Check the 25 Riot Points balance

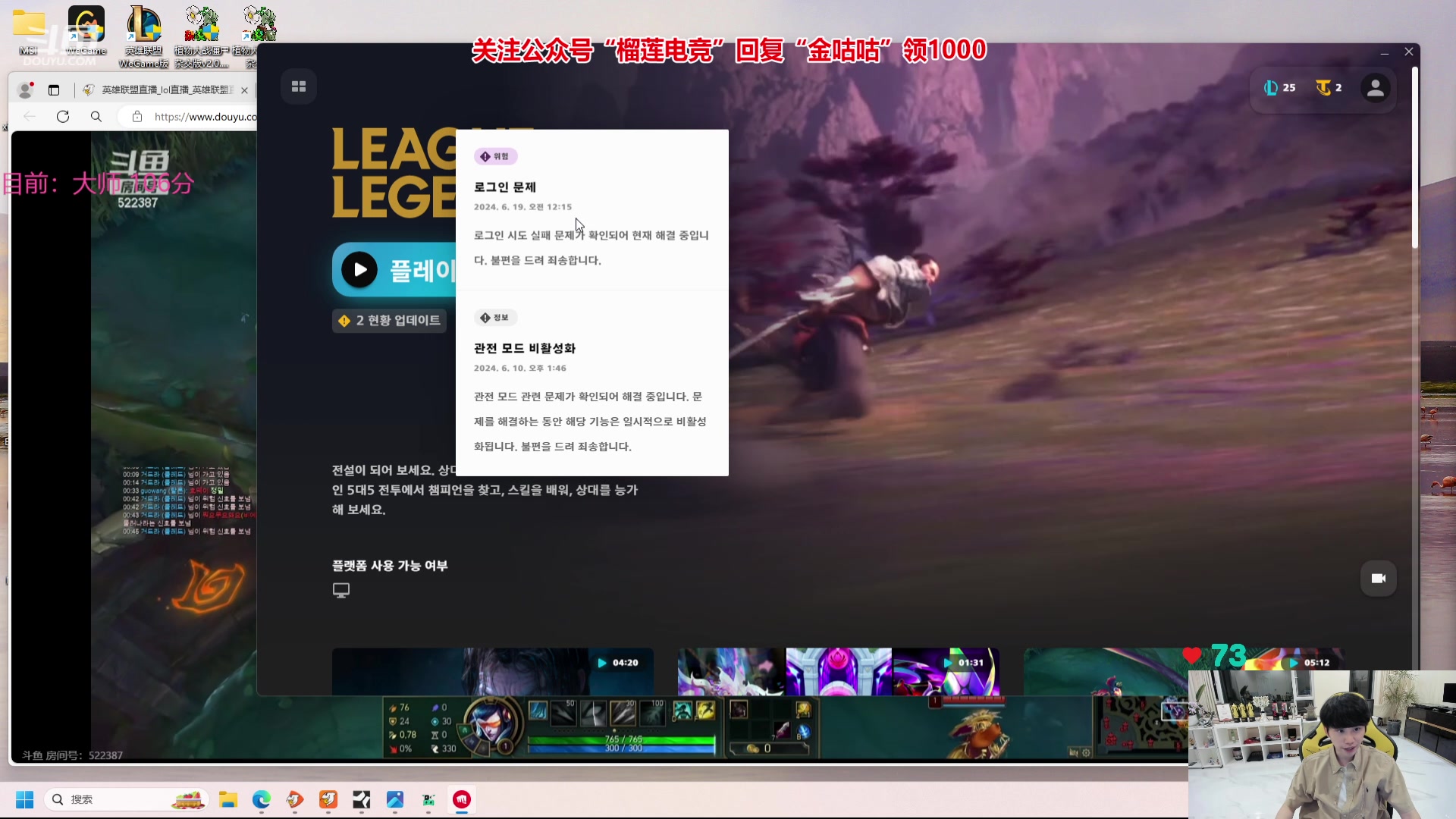tap(1280, 88)
